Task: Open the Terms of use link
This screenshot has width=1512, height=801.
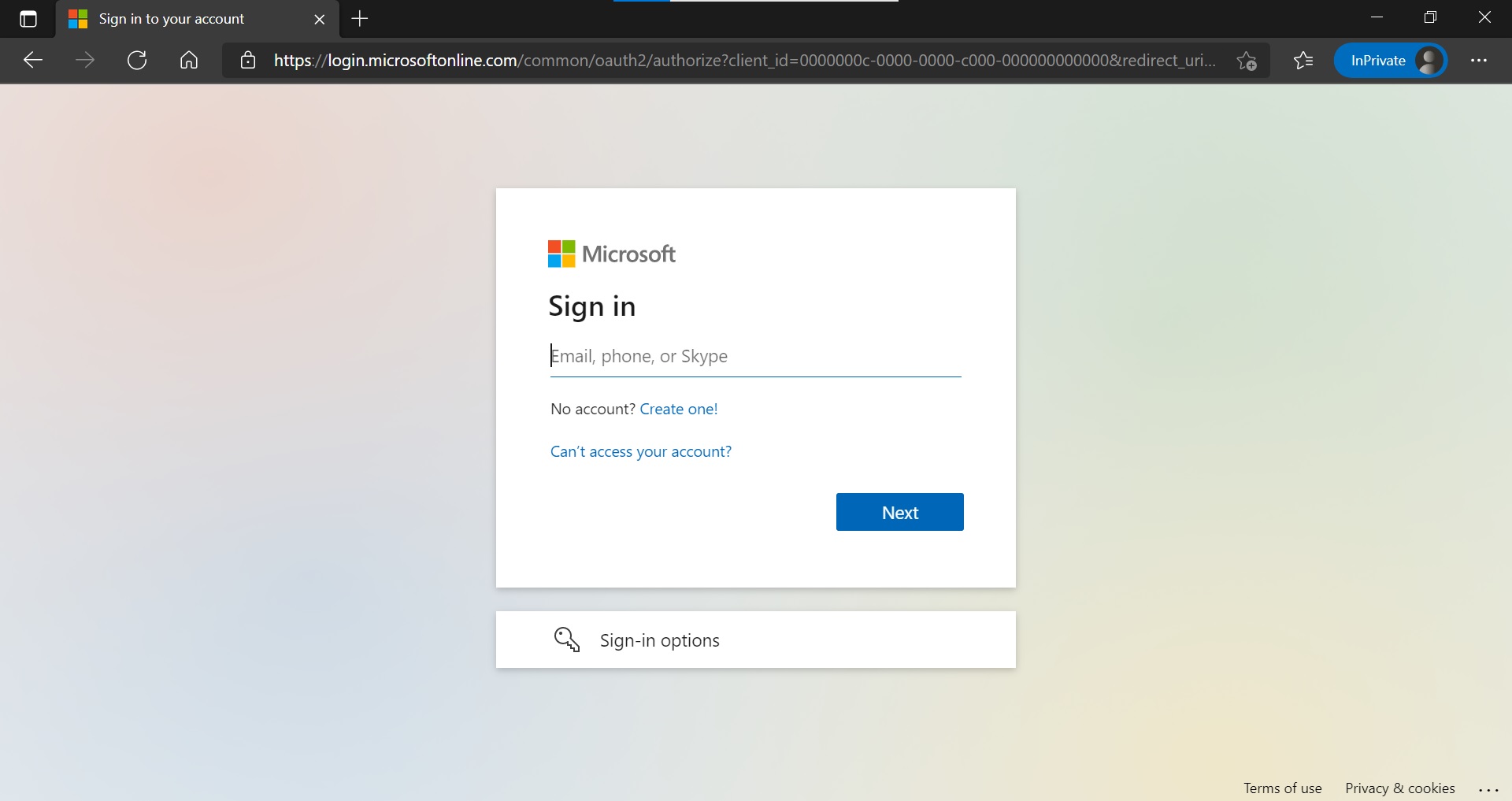Action: pyautogui.click(x=1282, y=788)
